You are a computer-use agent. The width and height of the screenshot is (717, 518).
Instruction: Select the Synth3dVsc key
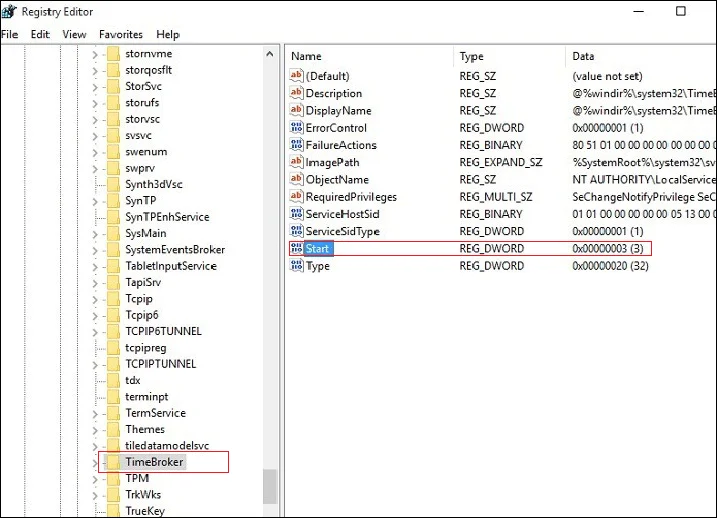coord(154,184)
